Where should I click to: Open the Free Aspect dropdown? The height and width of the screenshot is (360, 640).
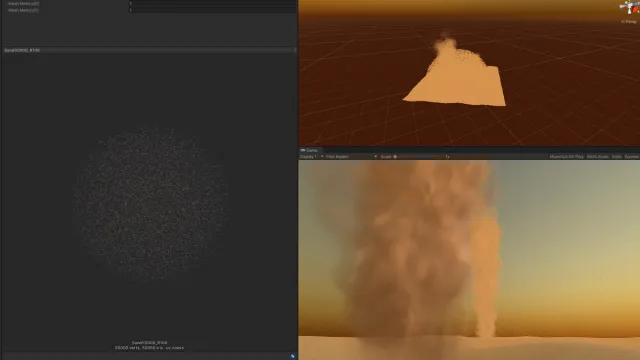pos(351,157)
